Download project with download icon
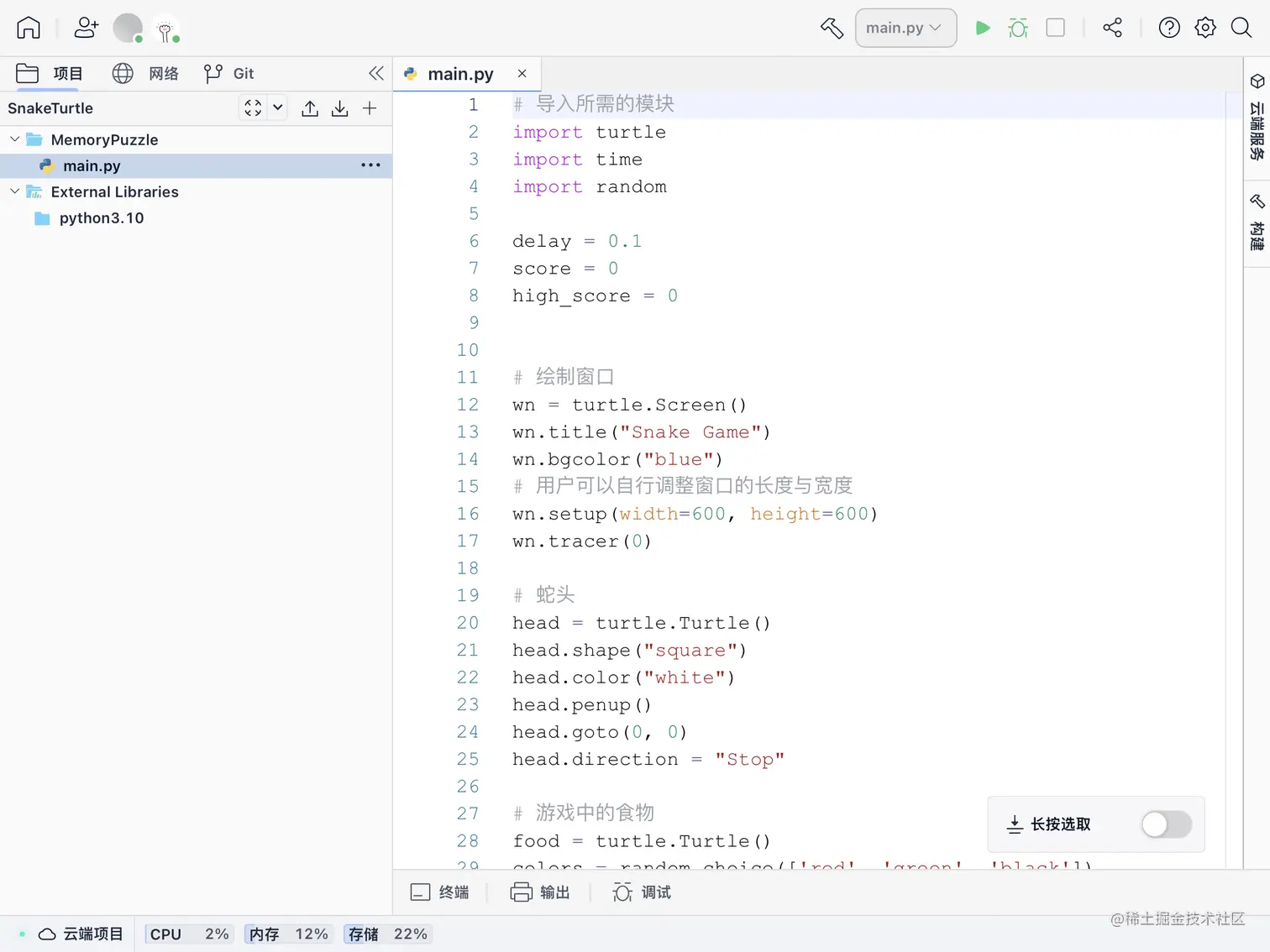1270x952 pixels. (x=339, y=108)
